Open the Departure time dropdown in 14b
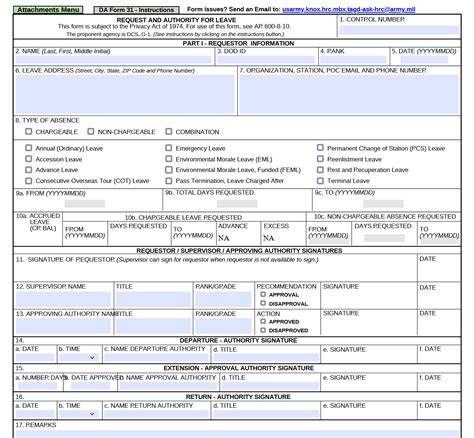474x438 pixels. pos(92,357)
